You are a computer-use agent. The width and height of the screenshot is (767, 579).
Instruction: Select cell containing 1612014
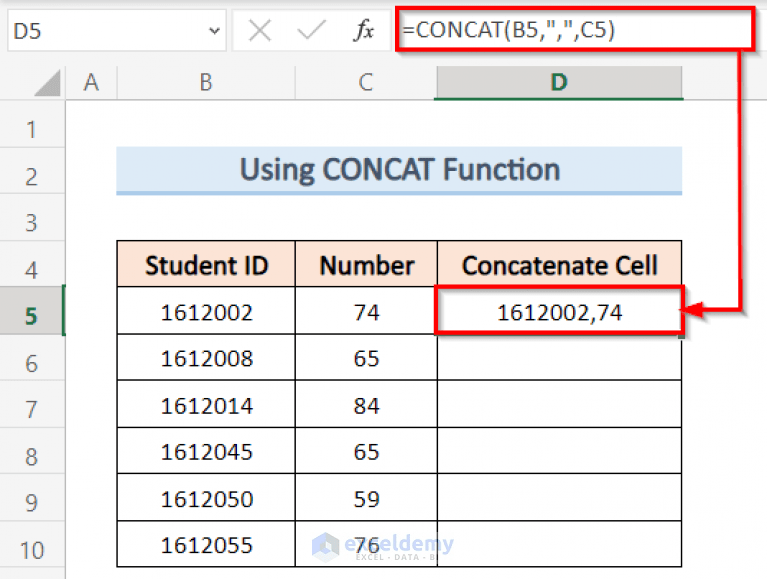206,405
